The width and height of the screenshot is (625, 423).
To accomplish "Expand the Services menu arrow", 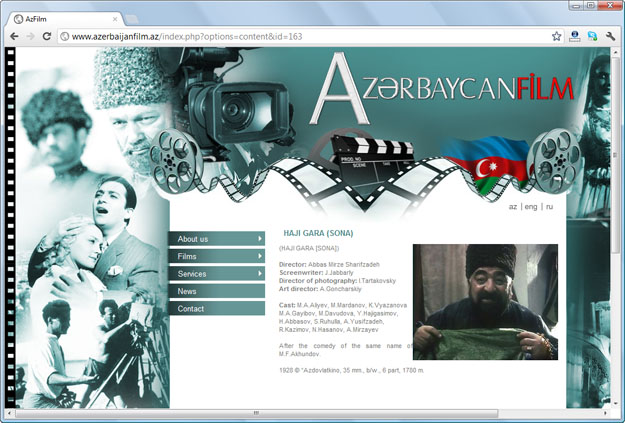I will [260, 274].
